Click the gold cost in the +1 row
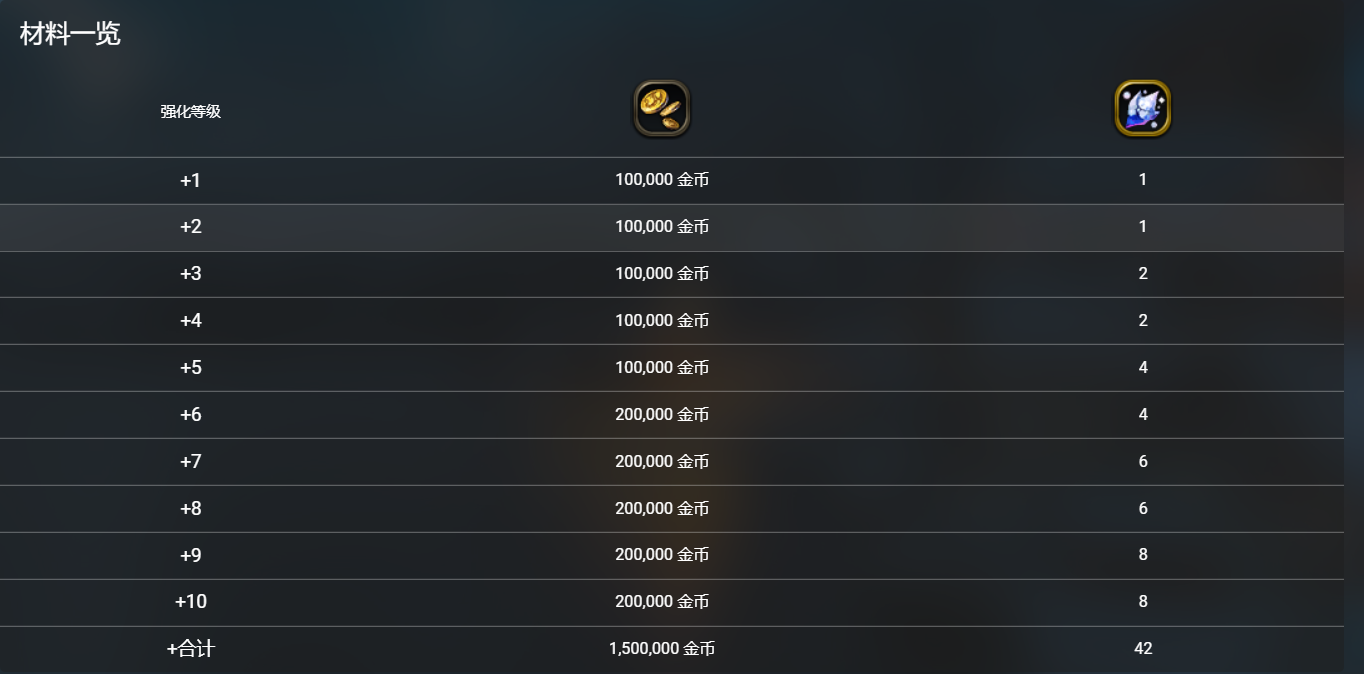The width and height of the screenshot is (1364, 674). (x=662, y=180)
